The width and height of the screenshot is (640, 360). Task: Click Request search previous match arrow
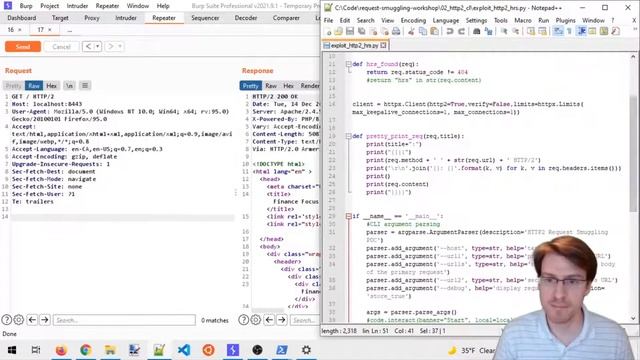(32, 320)
